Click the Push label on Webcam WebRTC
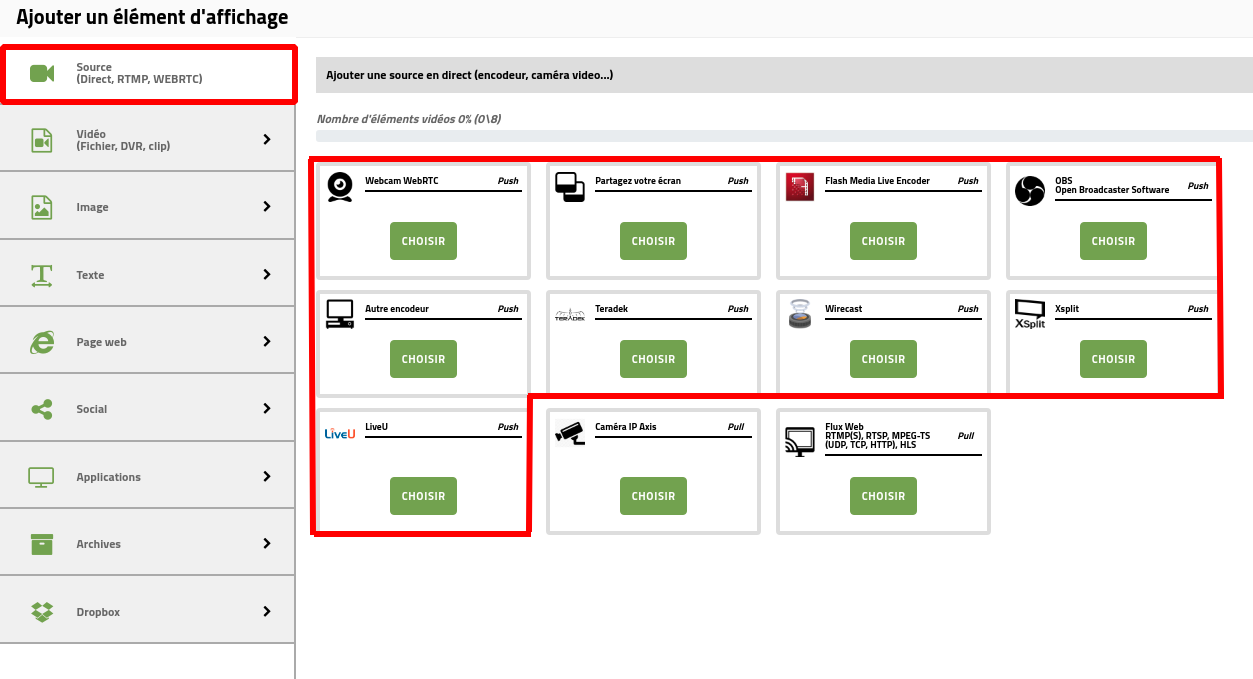Image resolution: width=1253 pixels, height=679 pixels. (508, 181)
